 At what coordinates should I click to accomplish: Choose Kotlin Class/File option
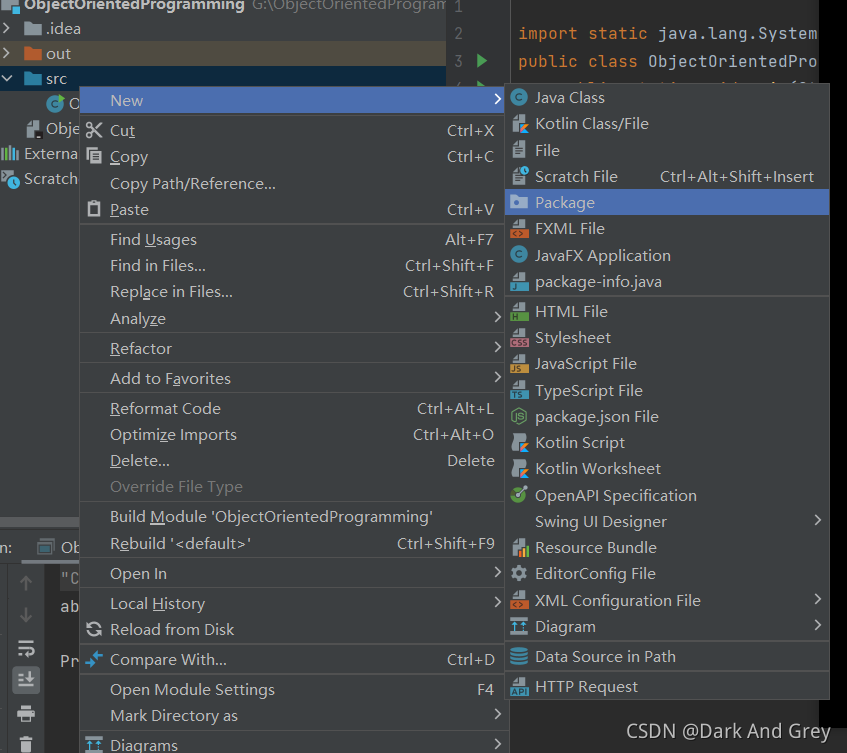pos(667,124)
